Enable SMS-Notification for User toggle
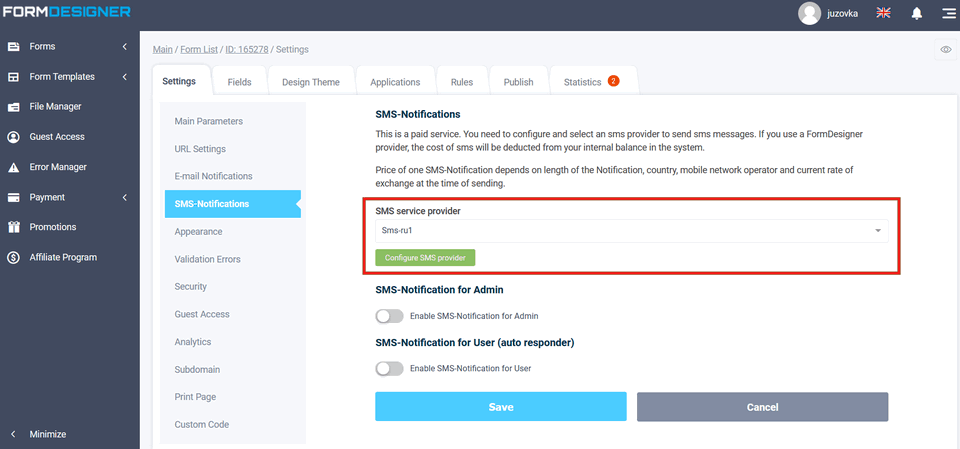Viewport: 960px width, 449px height. 389,368
